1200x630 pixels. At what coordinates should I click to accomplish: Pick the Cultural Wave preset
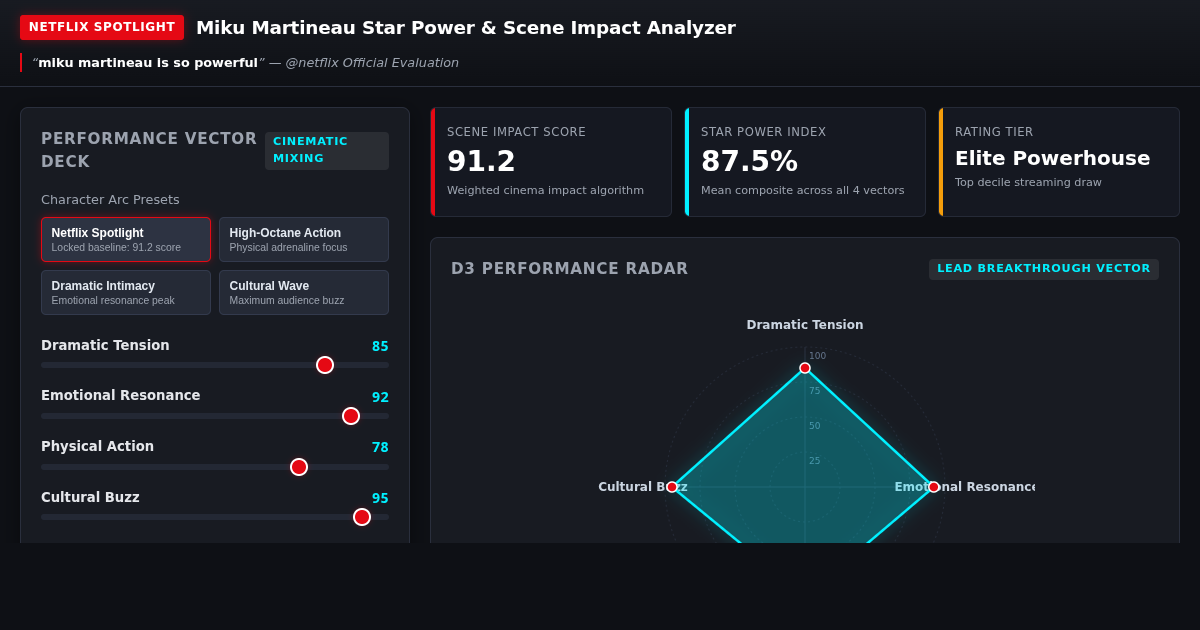pyautogui.click(x=304, y=293)
